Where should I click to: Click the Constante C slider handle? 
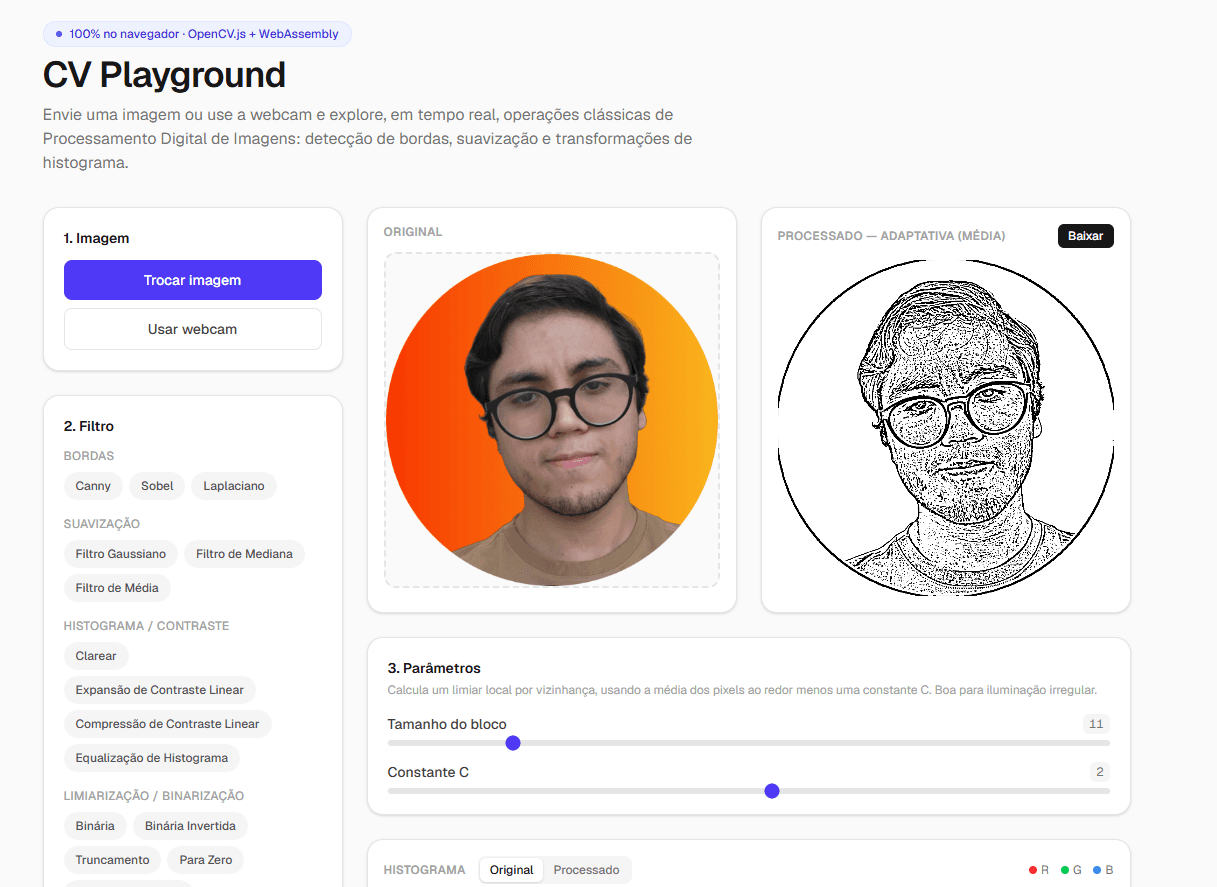click(772, 791)
